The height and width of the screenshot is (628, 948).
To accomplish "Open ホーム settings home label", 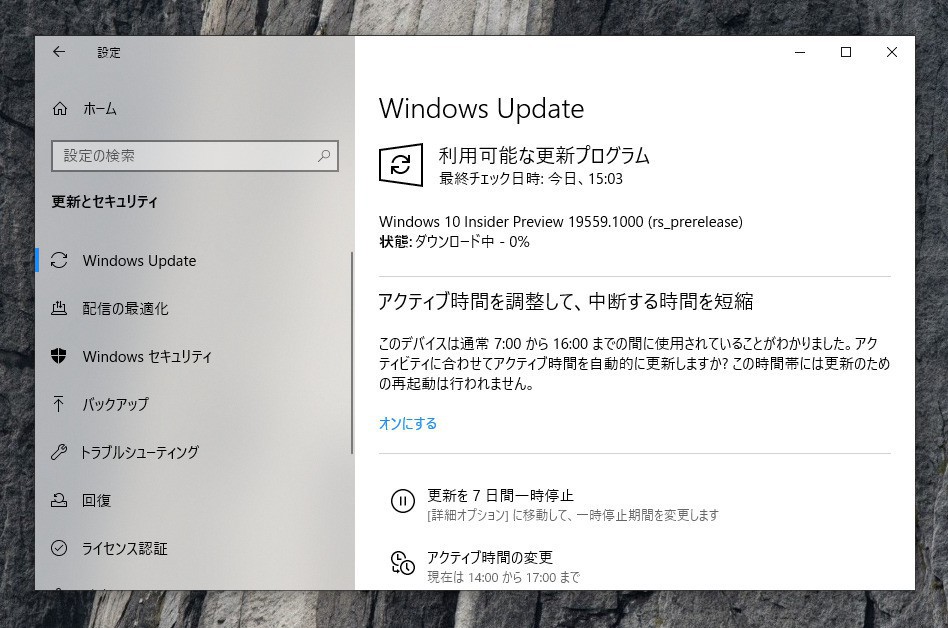I will (100, 109).
